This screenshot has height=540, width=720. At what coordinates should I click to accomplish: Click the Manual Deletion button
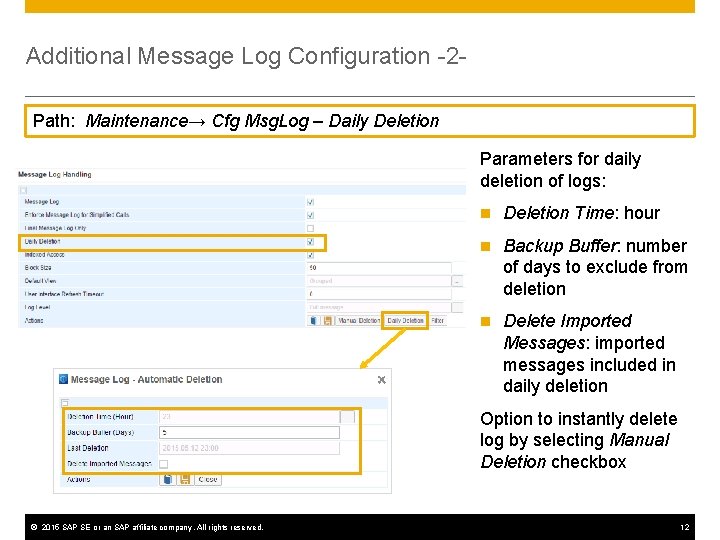(359, 321)
